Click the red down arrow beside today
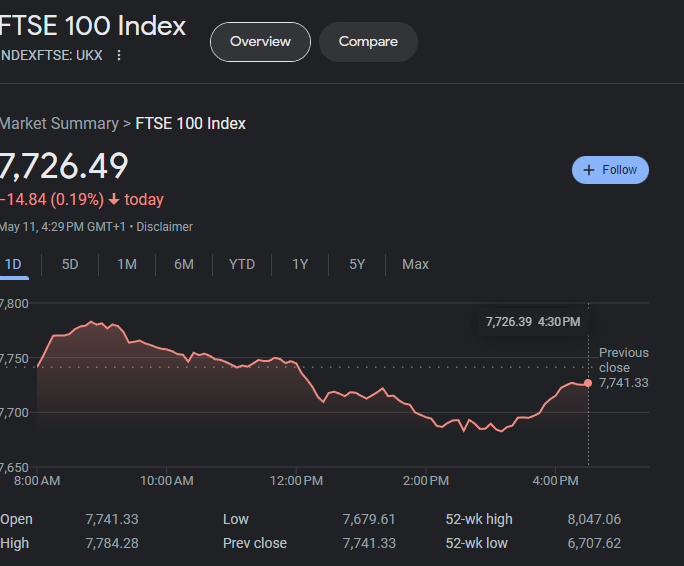684x566 pixels. tap(114, 200)
